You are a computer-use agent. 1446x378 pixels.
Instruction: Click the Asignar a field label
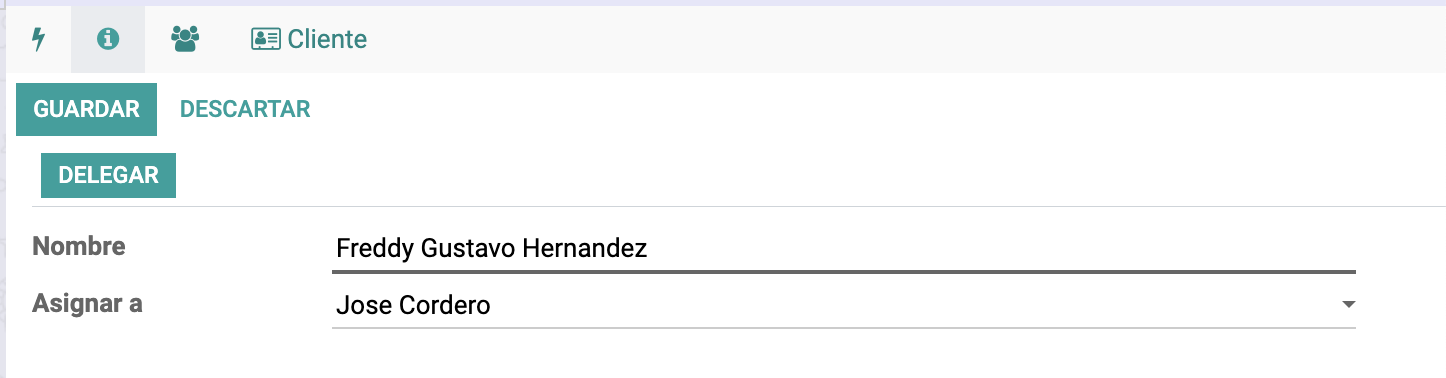87,303
